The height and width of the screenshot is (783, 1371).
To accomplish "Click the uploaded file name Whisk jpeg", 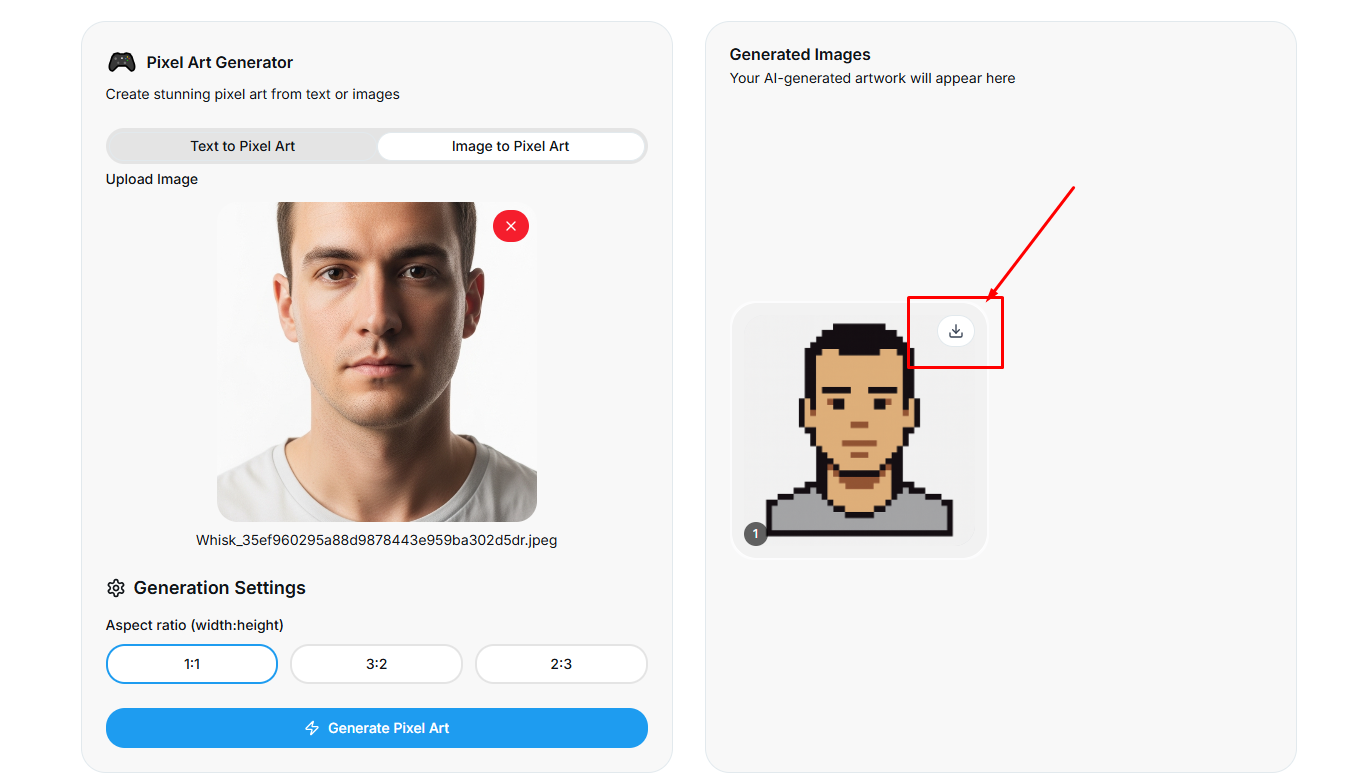I will point(377,540).
